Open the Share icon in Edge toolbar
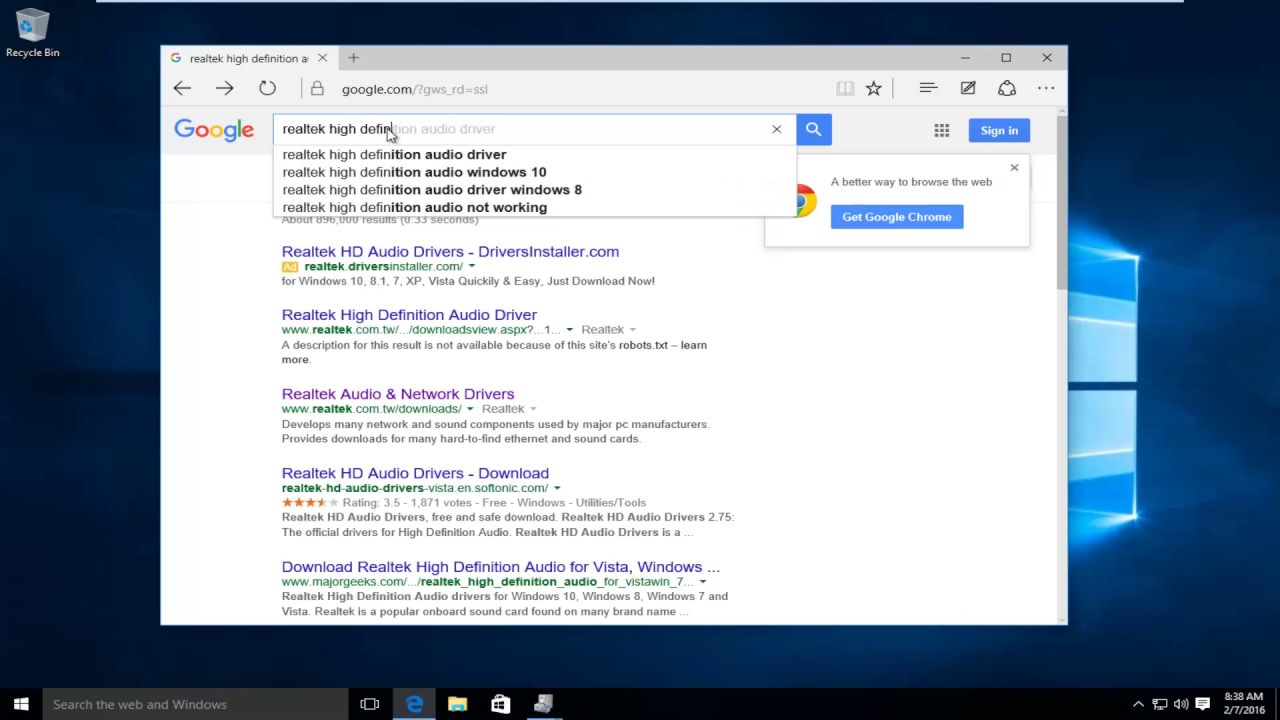The image size is (1280, 720). coord(1007,88)
